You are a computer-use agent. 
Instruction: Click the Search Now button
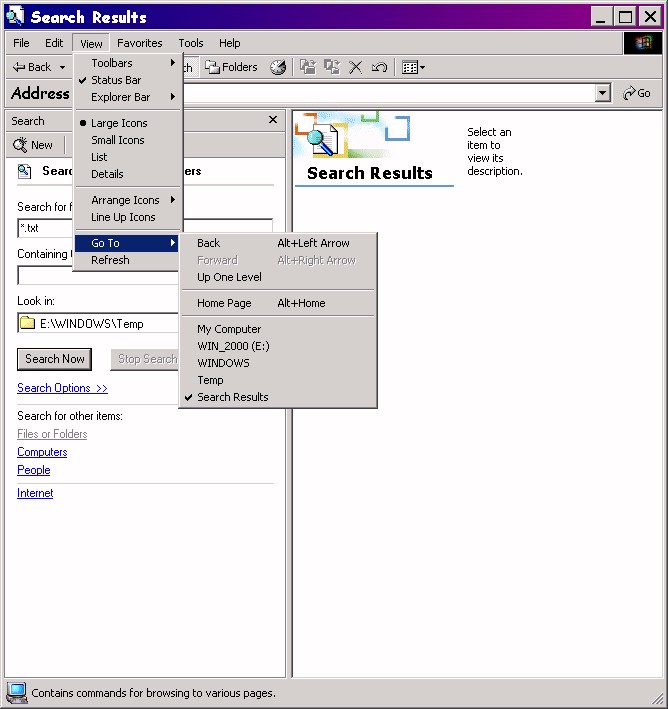pos(54,359)
